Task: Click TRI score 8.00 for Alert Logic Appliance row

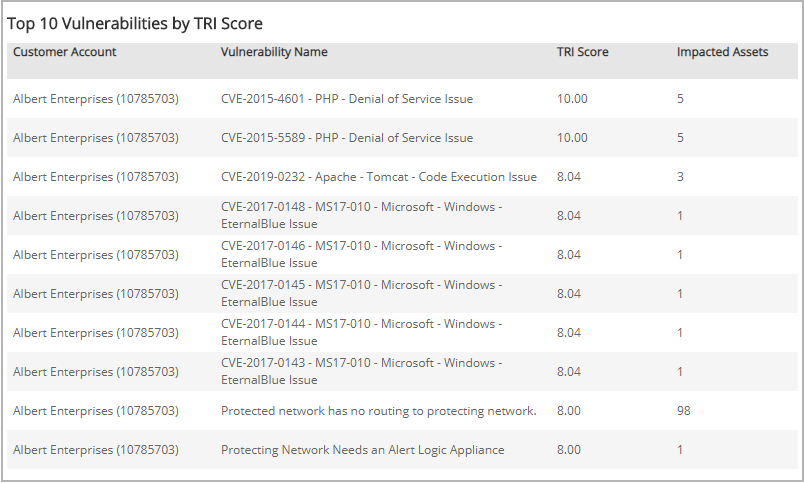Action: point(569,450)
